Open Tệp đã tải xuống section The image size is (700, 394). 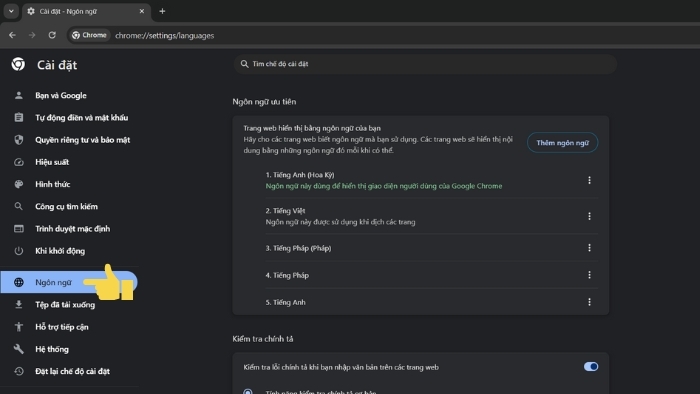tap(65, 305)
